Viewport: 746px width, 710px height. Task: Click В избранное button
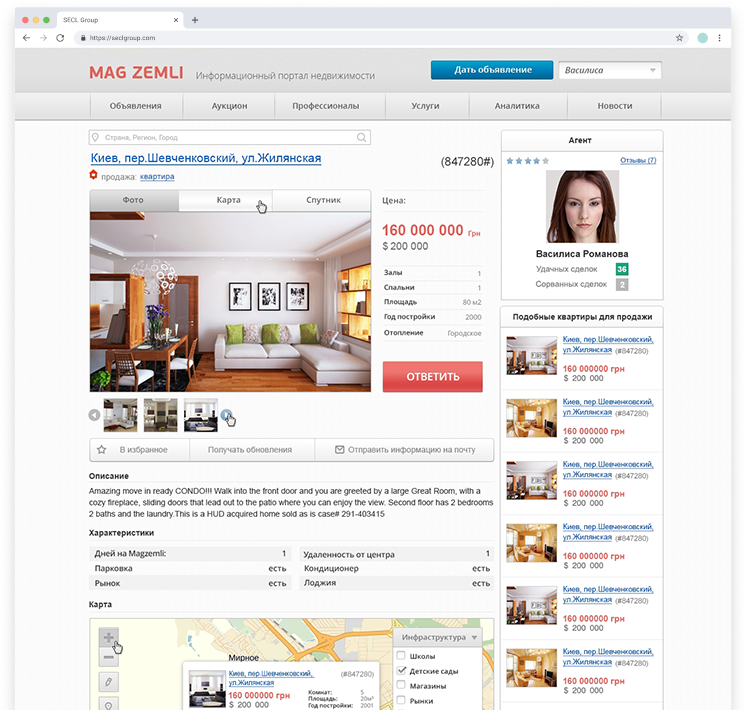pyautogui.click(x=139, y=450)
